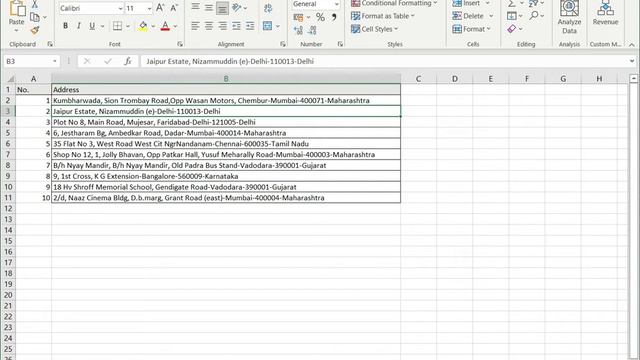This screenshot has height=360, width=640.
Task: Top align cell contents
Action: click(196, 8)
